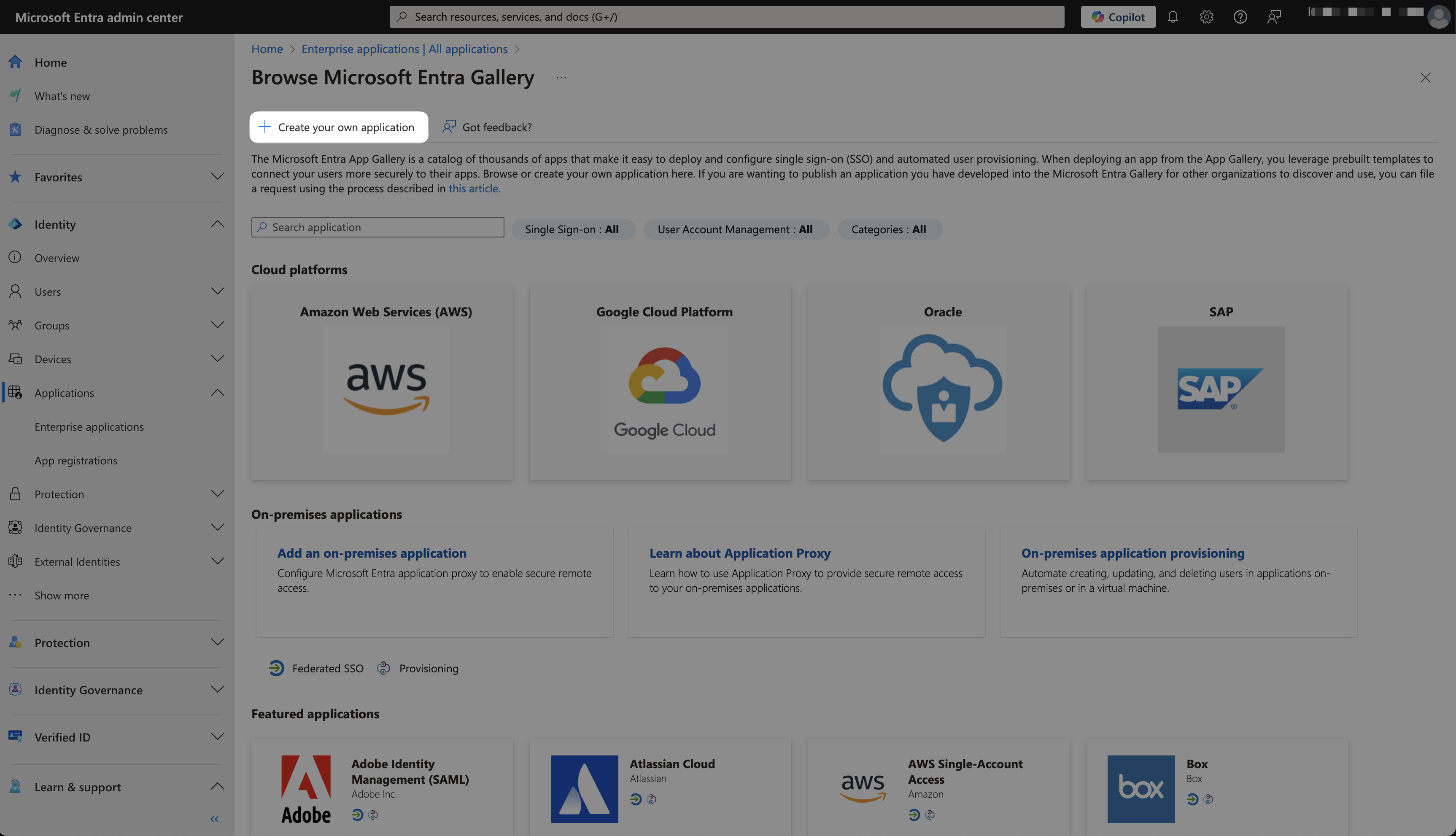The image size is (1456, 836).
Task: Click the more options ellipsis beside title
Action: [x=561, y=78]
